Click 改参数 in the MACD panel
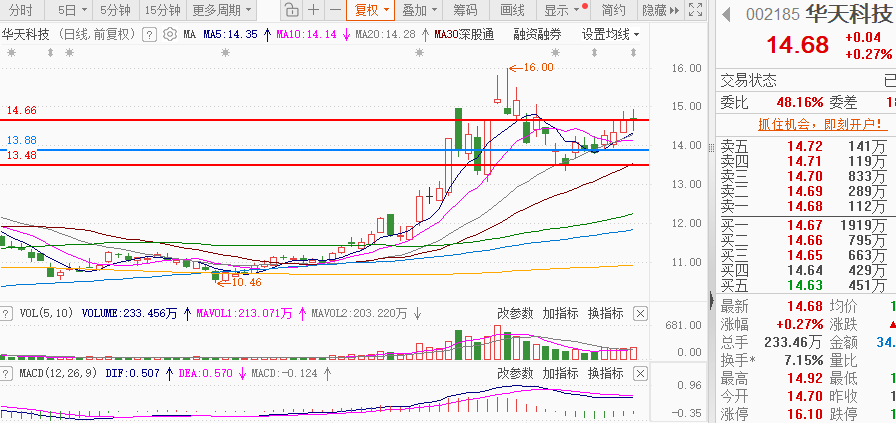This screenshot has width=896, height=423. [x=515, y=374]
